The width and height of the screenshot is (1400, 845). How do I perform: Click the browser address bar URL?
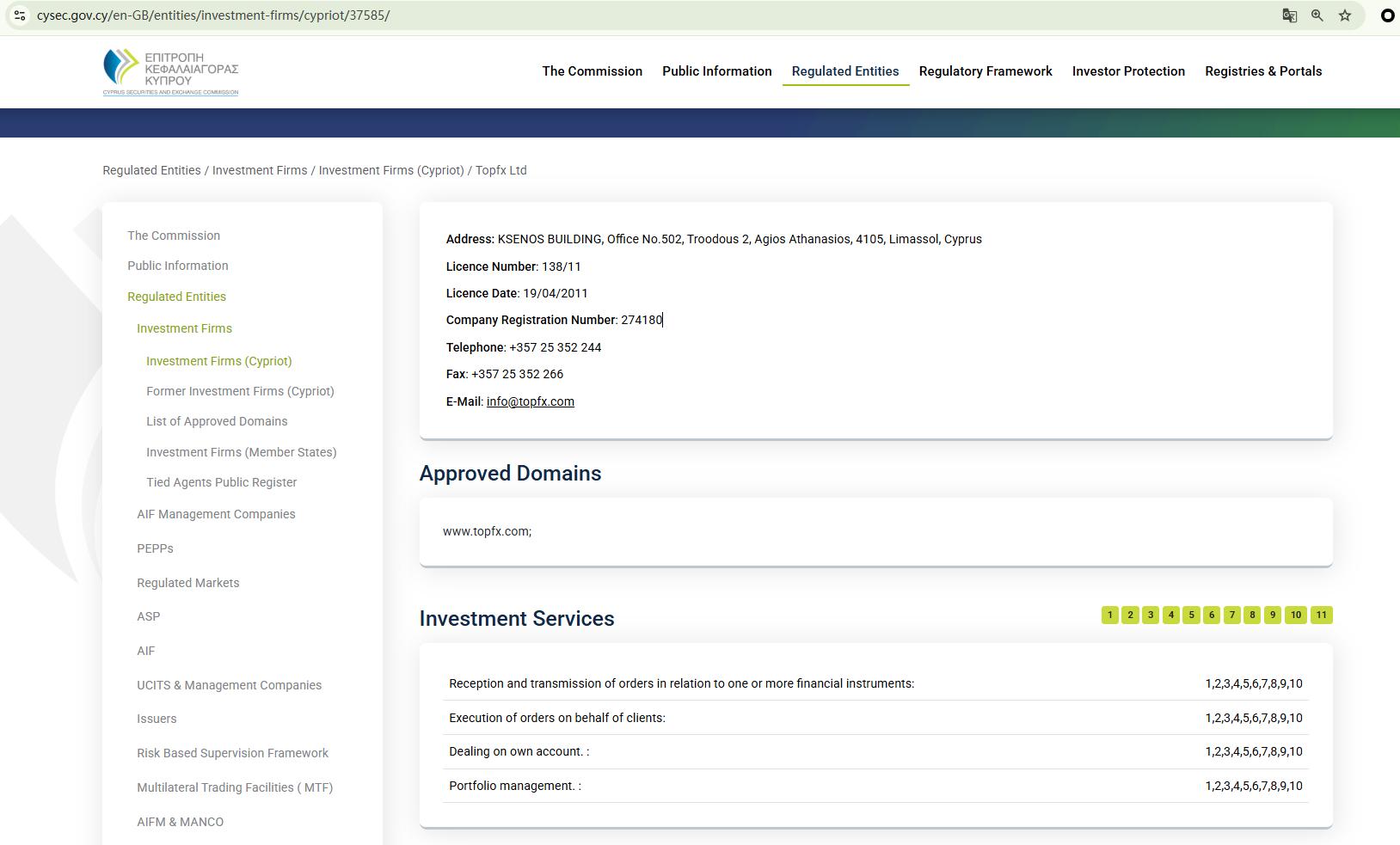(213, 15)
